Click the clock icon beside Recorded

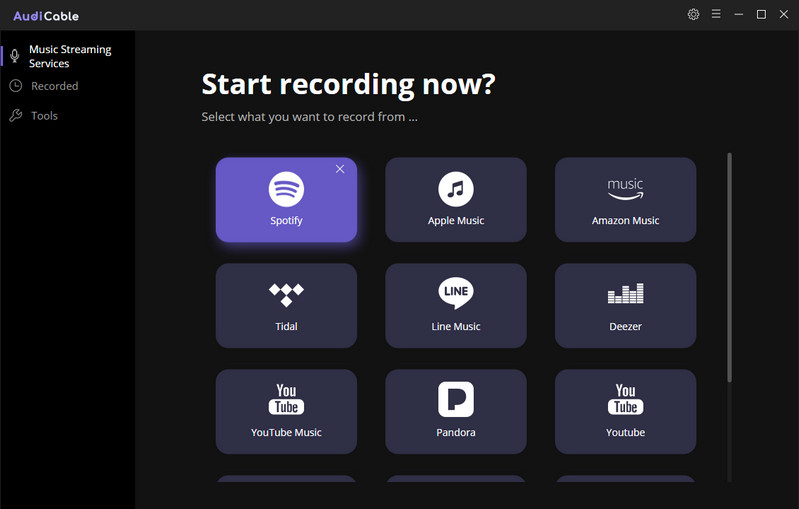click(x=16, y=86)
